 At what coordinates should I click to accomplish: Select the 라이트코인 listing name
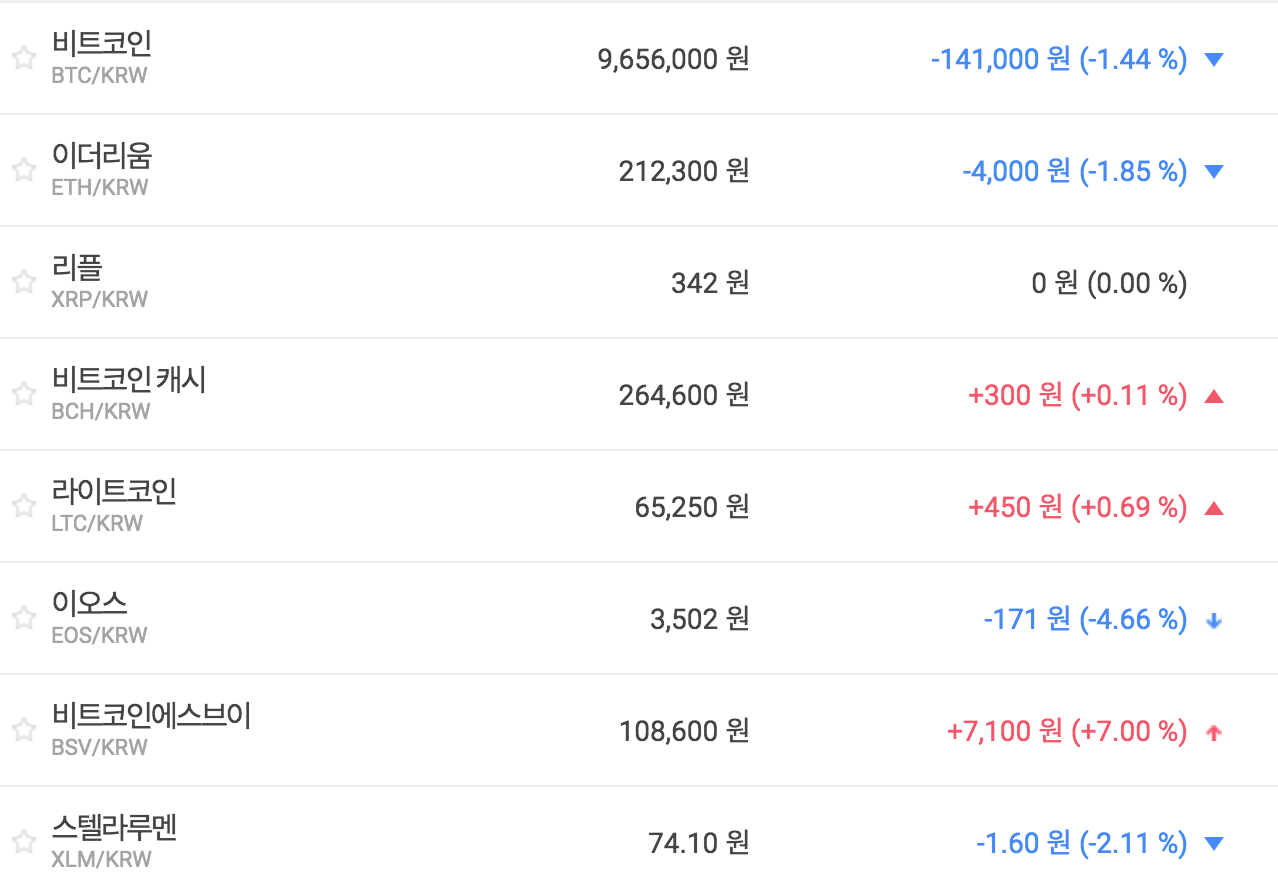(x=114, y=492)
